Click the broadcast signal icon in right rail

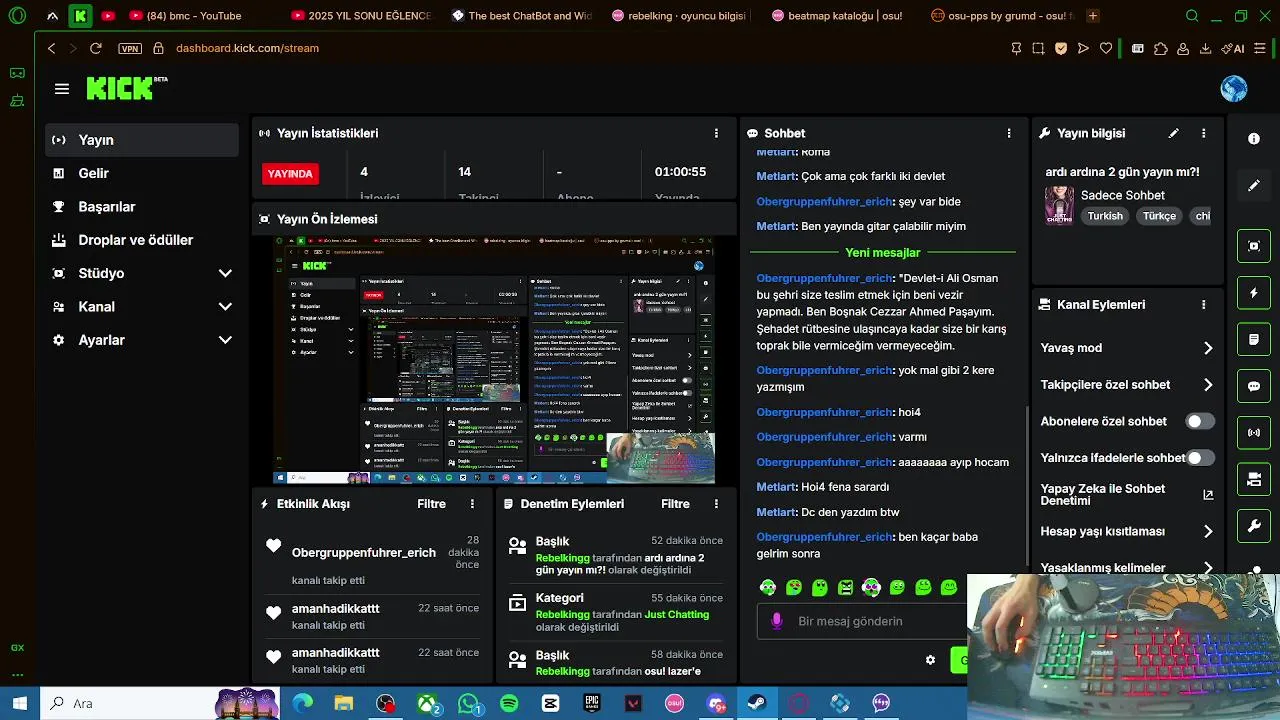[x=1254, y=433]
